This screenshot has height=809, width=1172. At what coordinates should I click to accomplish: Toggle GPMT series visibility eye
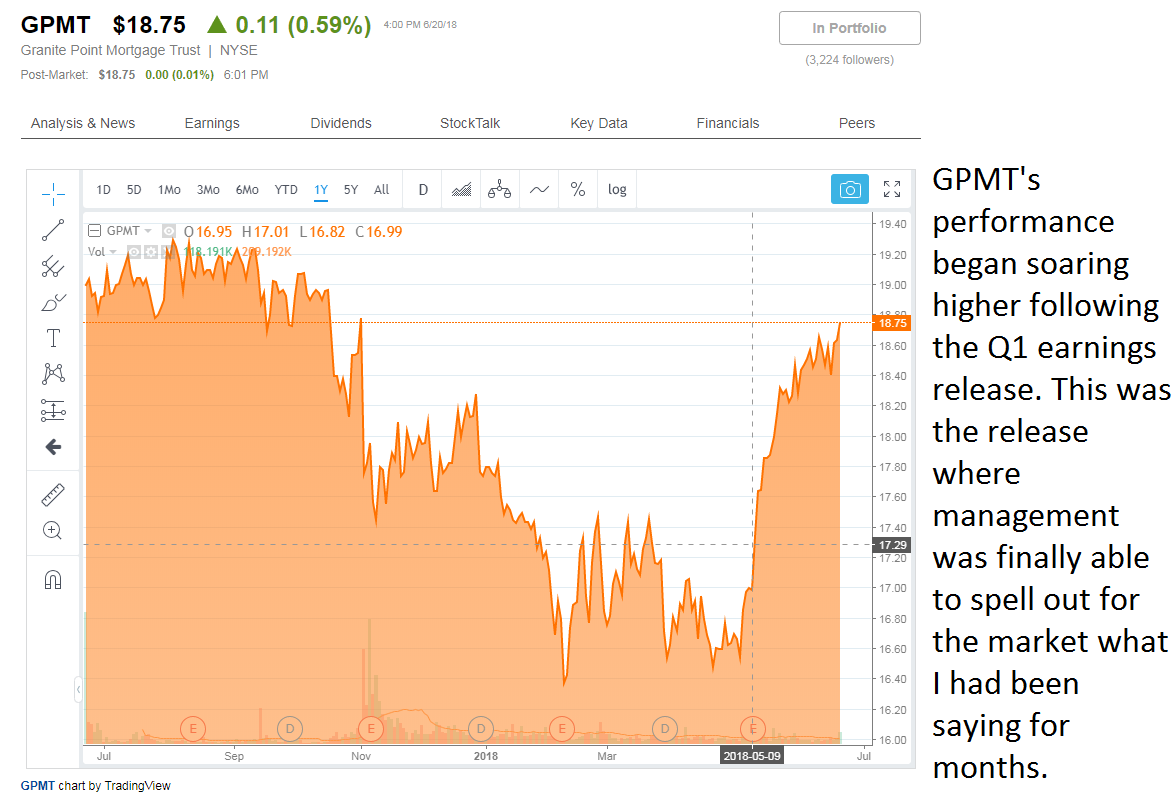click(x=169, y=231)
